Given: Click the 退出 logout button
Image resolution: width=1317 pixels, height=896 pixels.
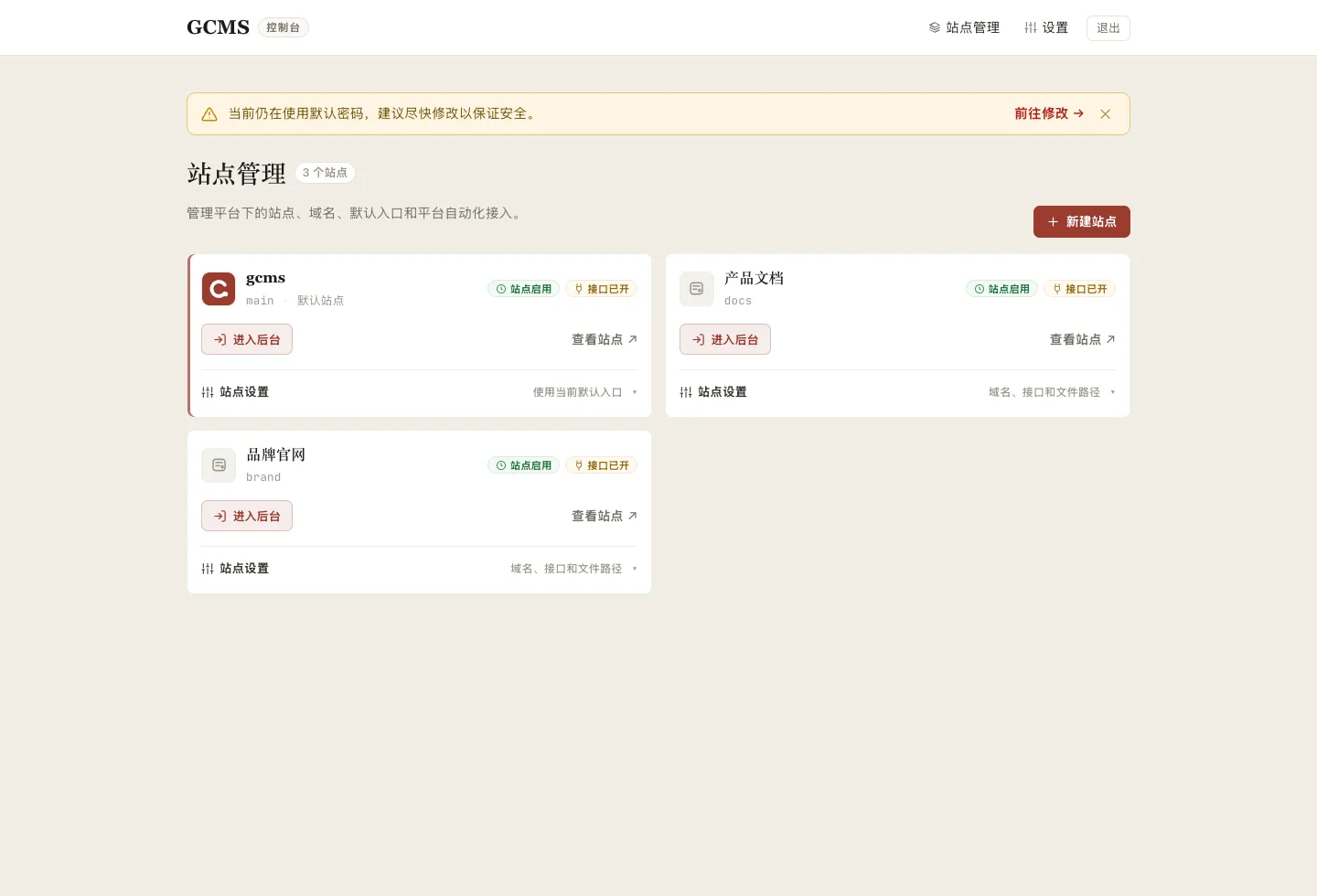Looking at the screenshot, I should pyautogui.click(x=1108, y=28).
